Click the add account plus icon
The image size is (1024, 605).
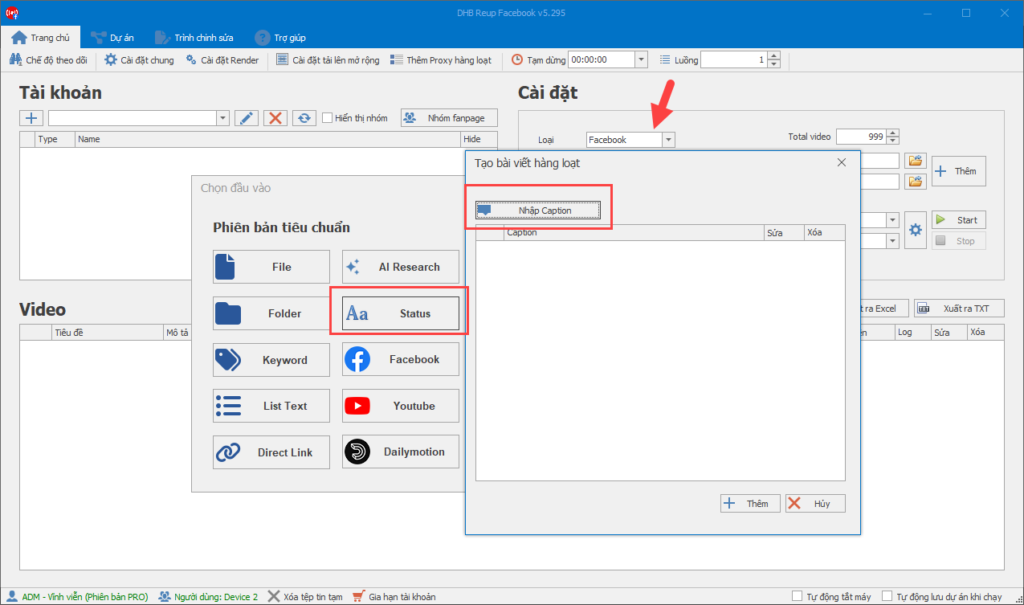pyautogui.click(x=31, y=118)
